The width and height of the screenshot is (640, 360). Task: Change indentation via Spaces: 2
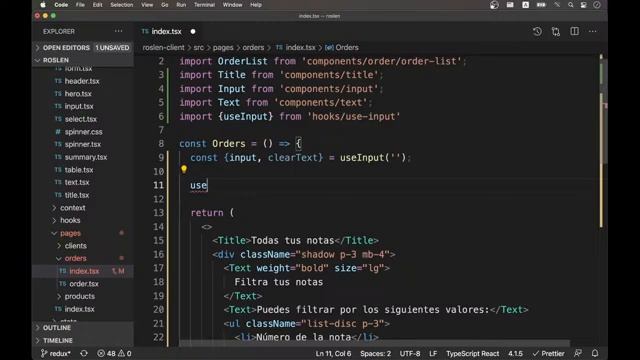click(x=376, y=353)
